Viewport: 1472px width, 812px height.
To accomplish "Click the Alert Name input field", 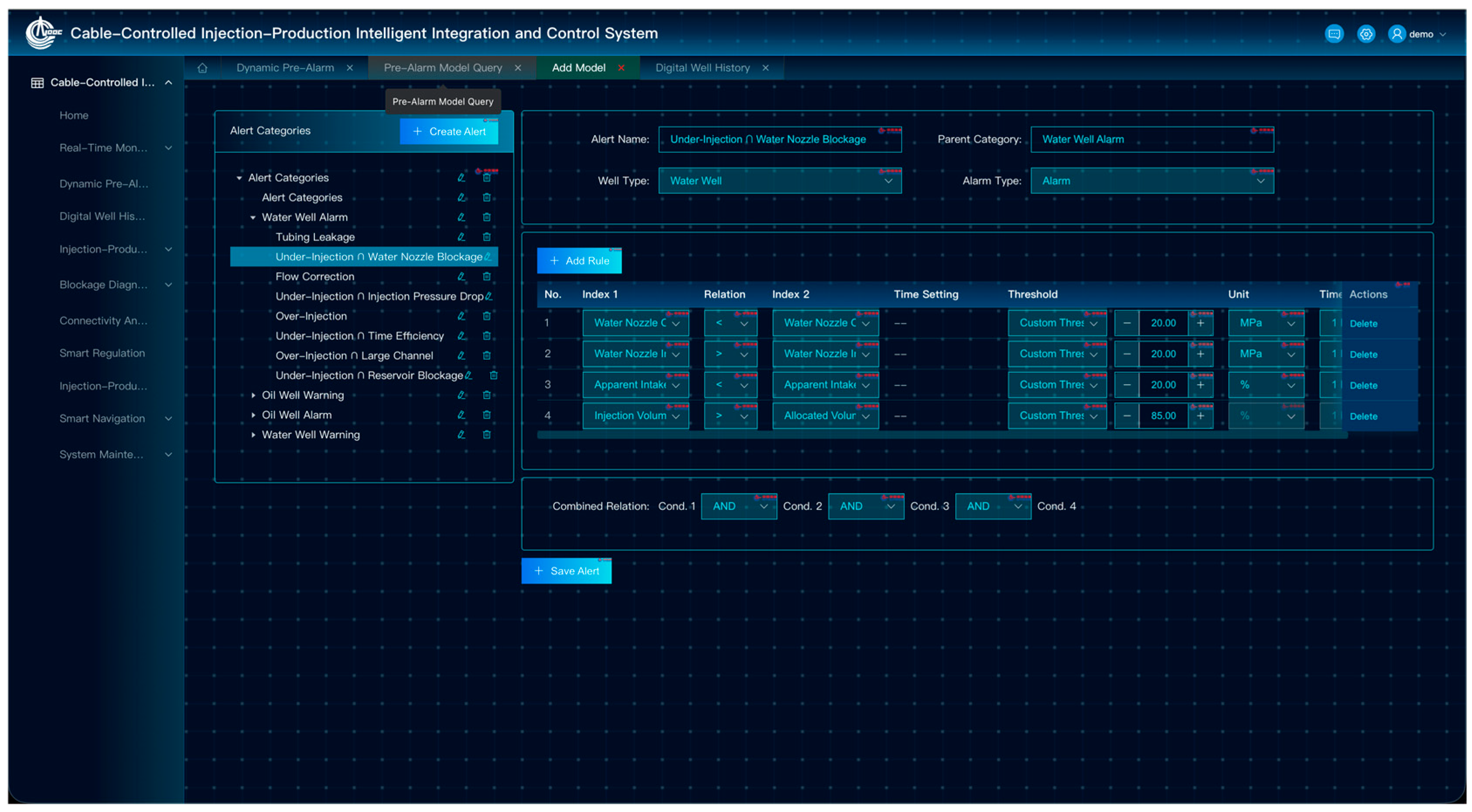I will [779, 140].
